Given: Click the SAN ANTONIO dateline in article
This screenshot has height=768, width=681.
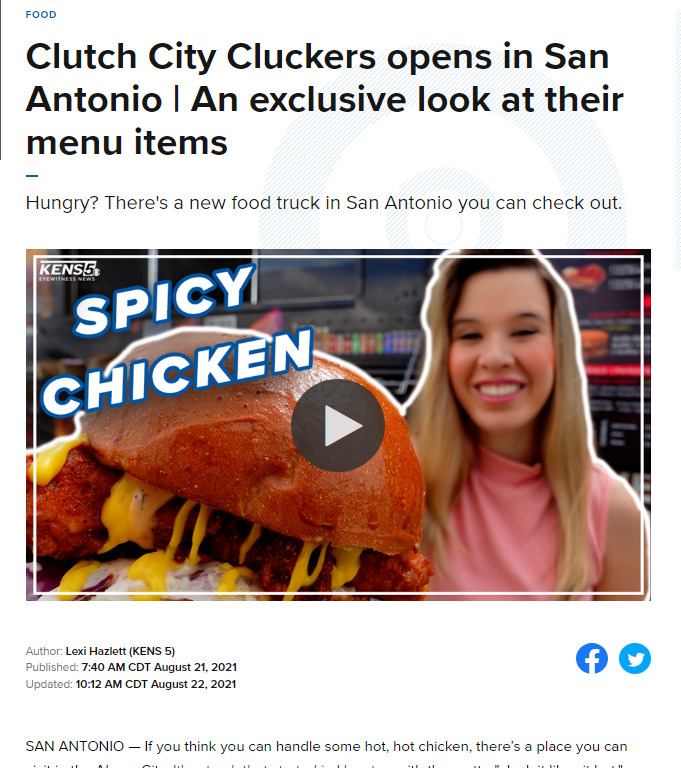Looking at the screenshot, I should 75,746.
